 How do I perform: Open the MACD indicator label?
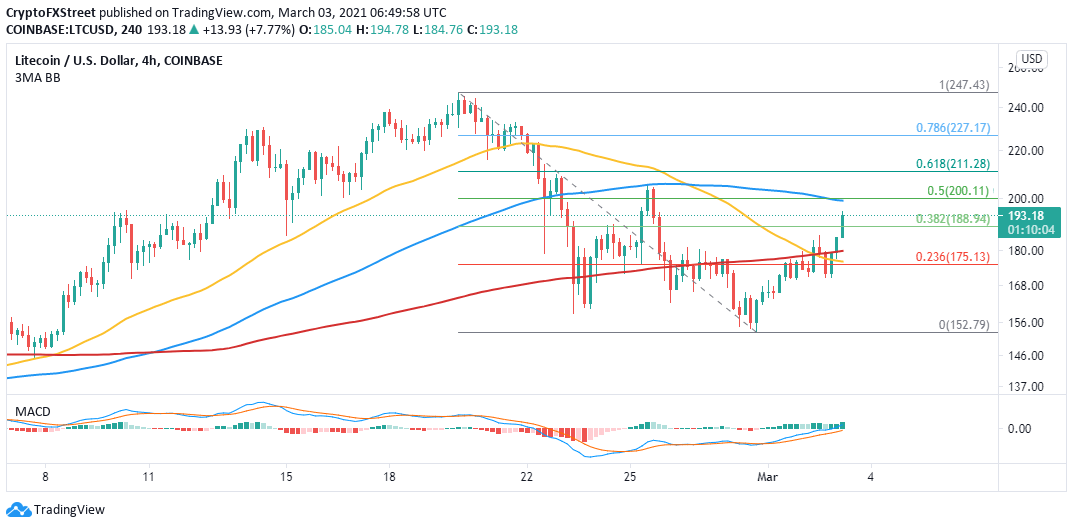point(32,412)
